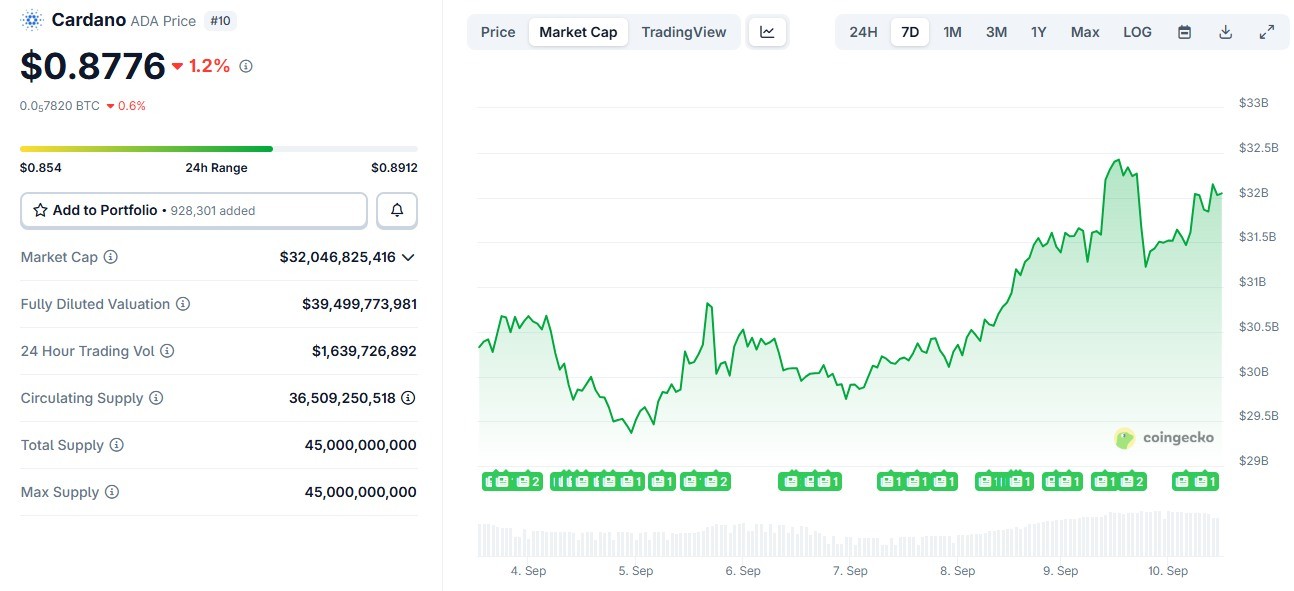Open the calendar date range icon
Viewport: 1294px width, 591px height.
[1184, 32]
